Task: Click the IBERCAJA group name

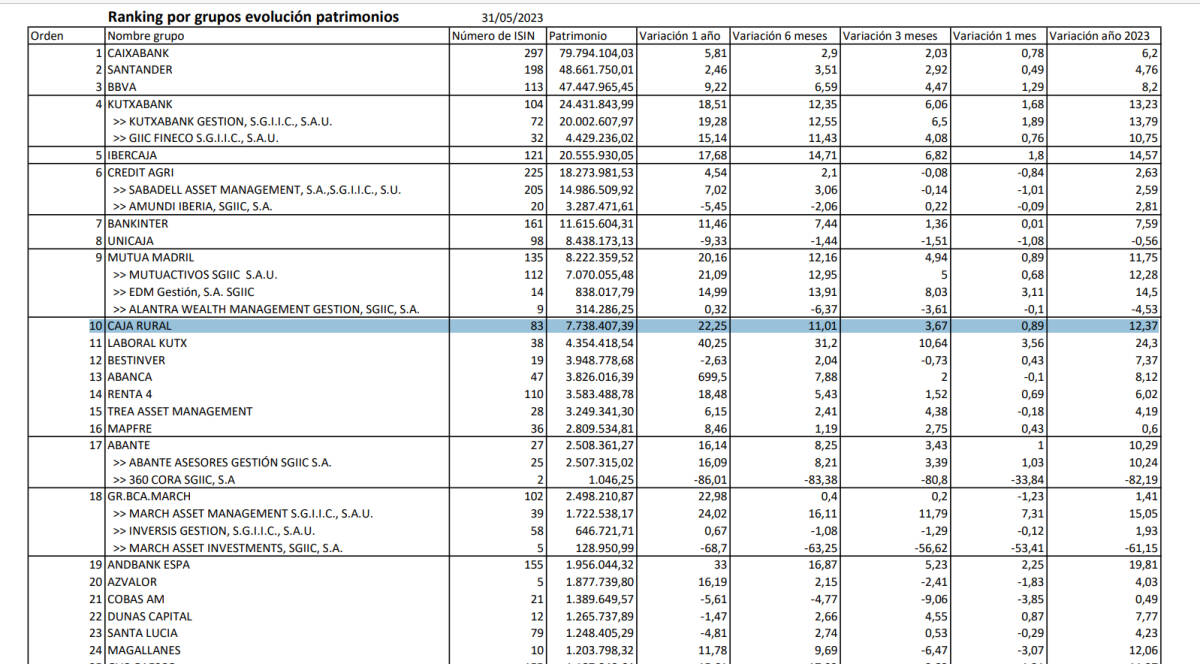Action: coord(132,155)
